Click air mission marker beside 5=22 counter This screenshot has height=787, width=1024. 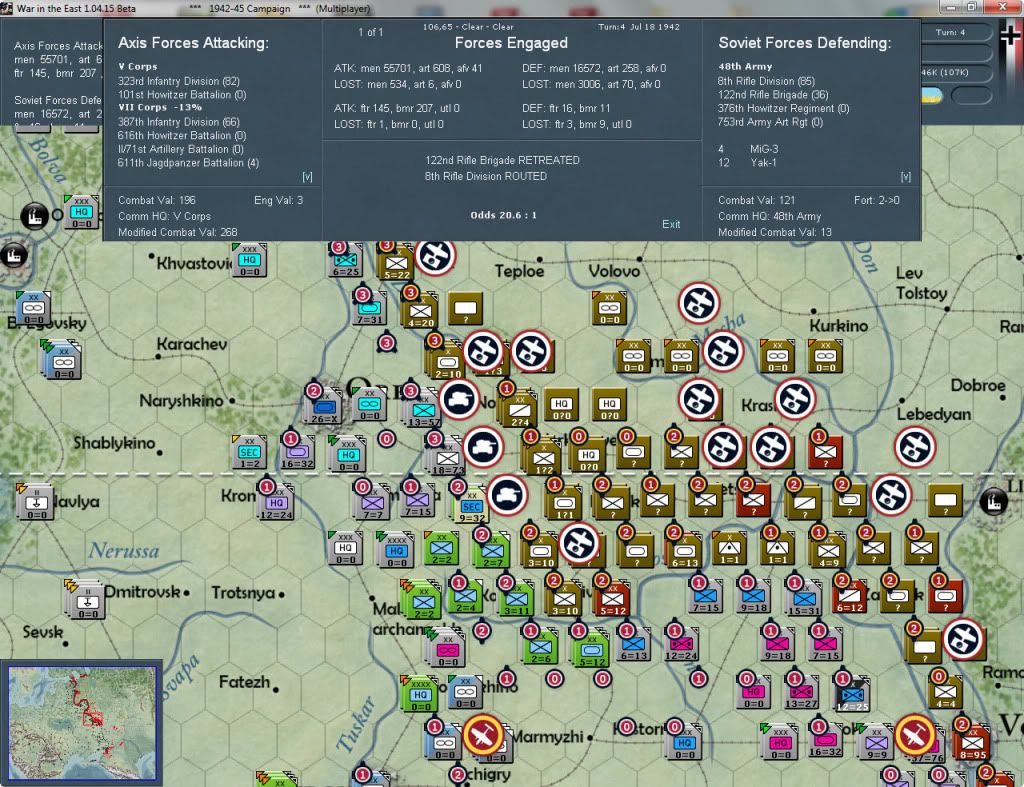[435, 255]
